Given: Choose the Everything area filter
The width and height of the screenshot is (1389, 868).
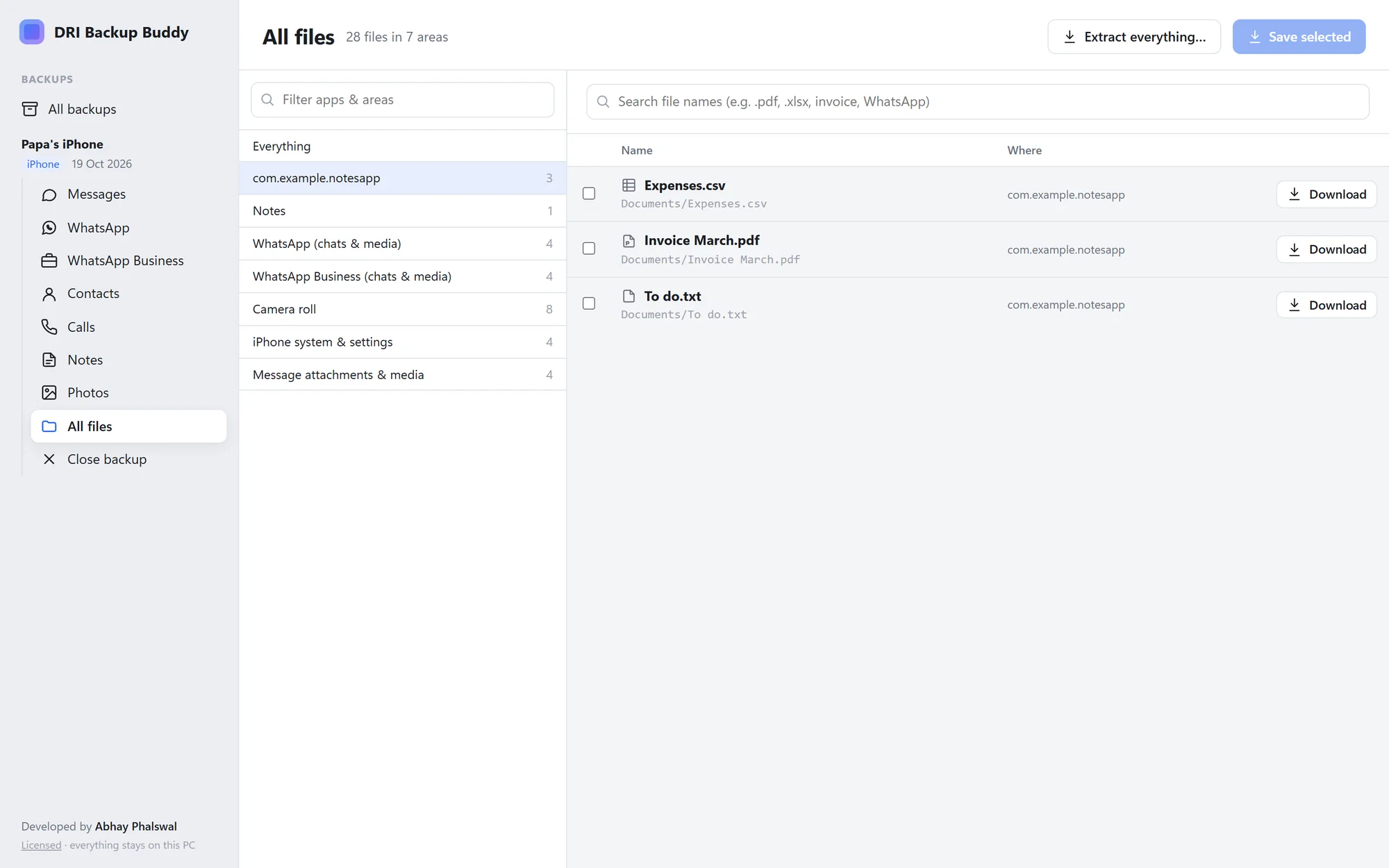Looking at the screenshot, I should coord(403,146).
